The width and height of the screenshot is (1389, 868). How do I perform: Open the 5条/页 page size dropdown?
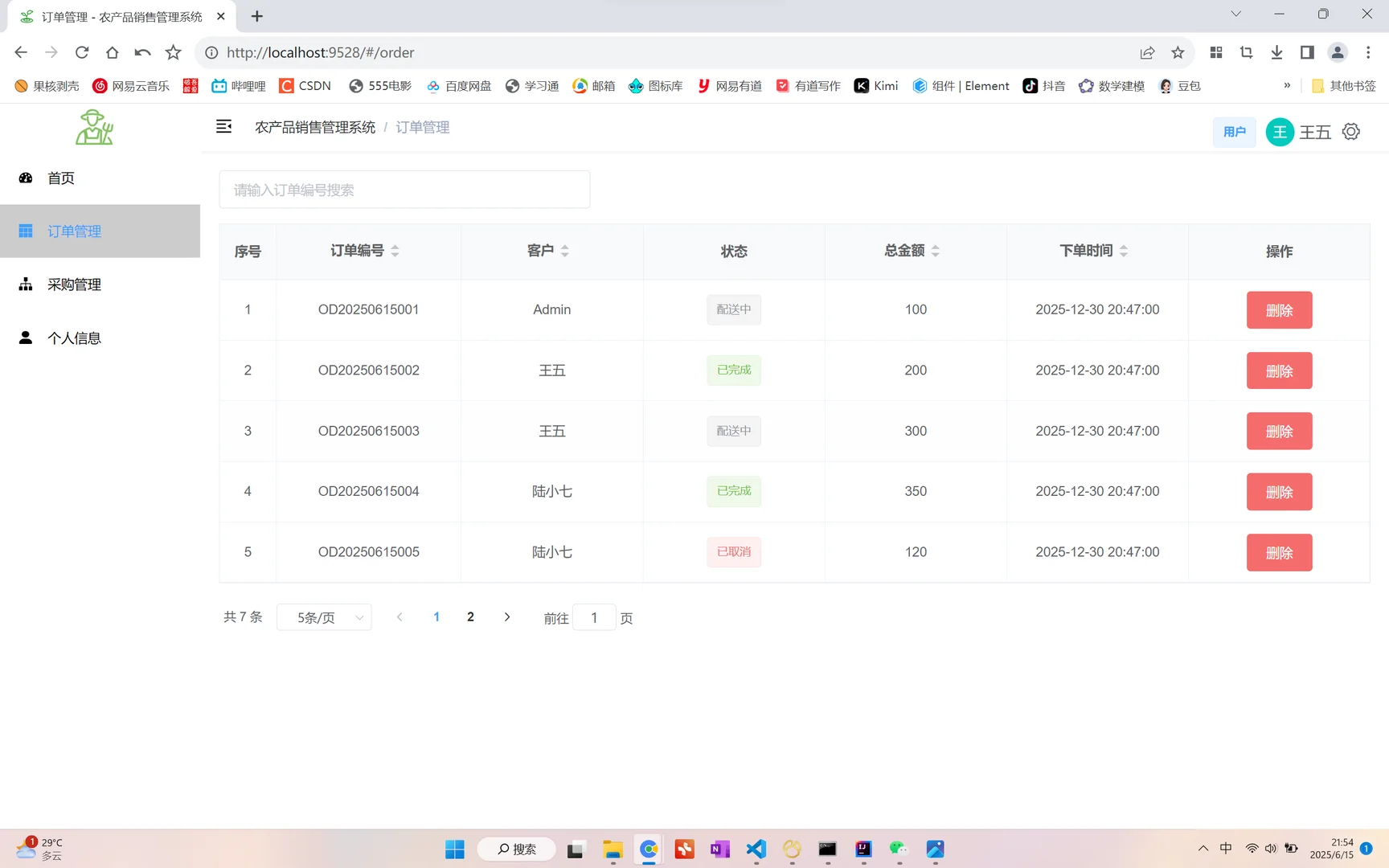pos(324,617)
